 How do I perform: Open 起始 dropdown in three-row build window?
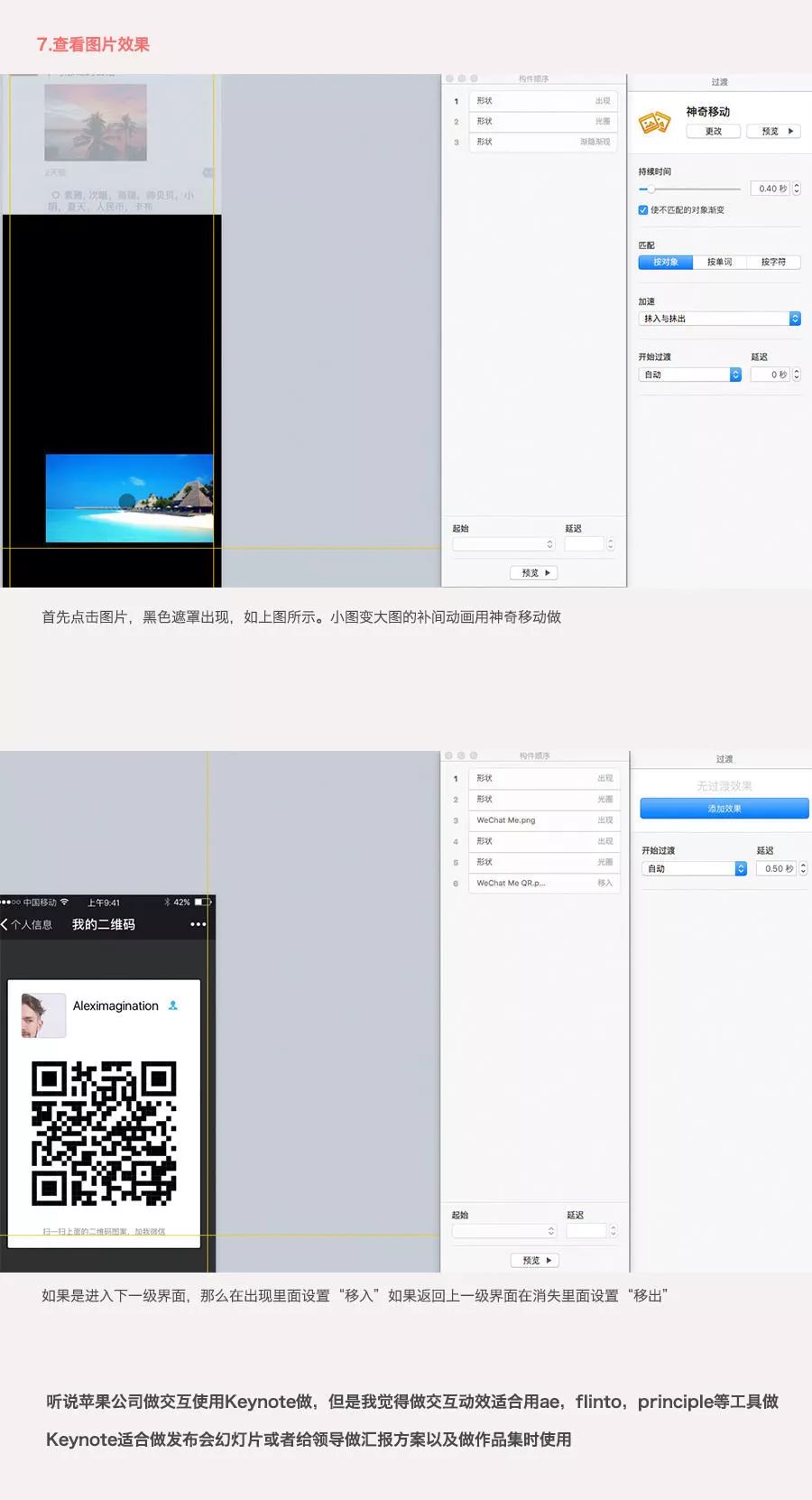point(503,544)
